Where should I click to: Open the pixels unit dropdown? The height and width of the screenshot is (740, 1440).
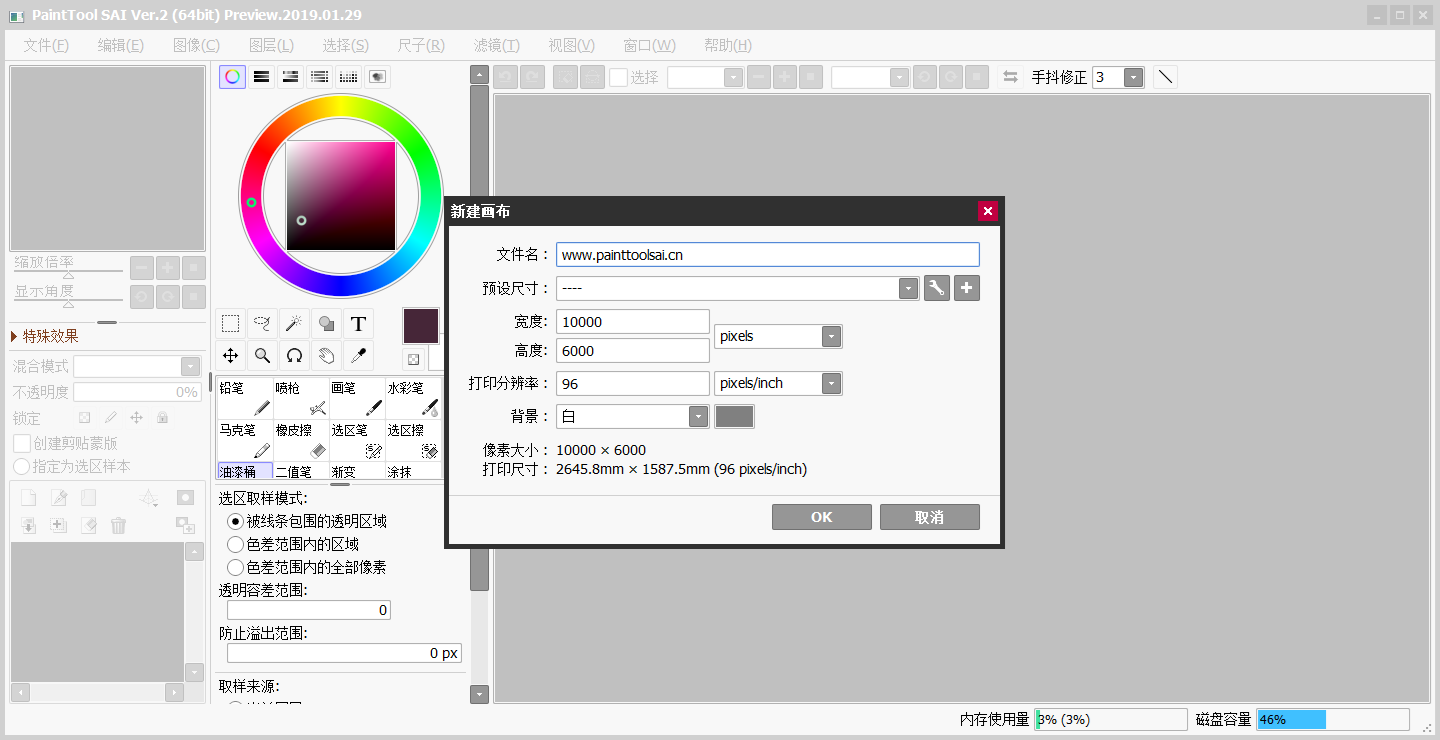tap(832, 336)
